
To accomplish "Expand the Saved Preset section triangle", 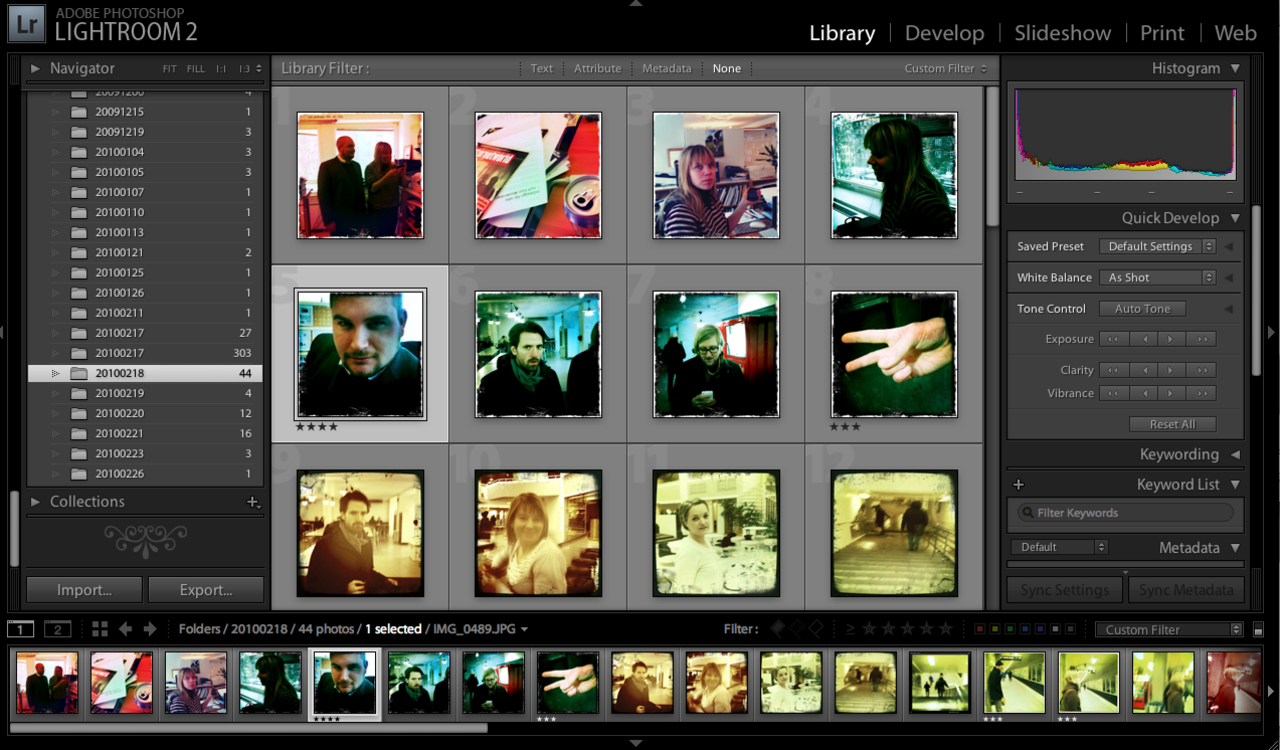I will coord(1228,247).
